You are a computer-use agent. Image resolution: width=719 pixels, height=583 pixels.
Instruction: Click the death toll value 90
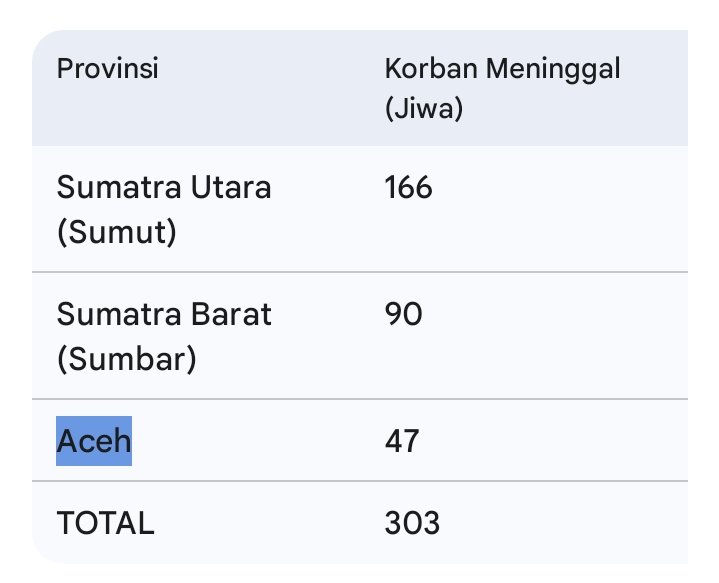(x=403, y=315)
